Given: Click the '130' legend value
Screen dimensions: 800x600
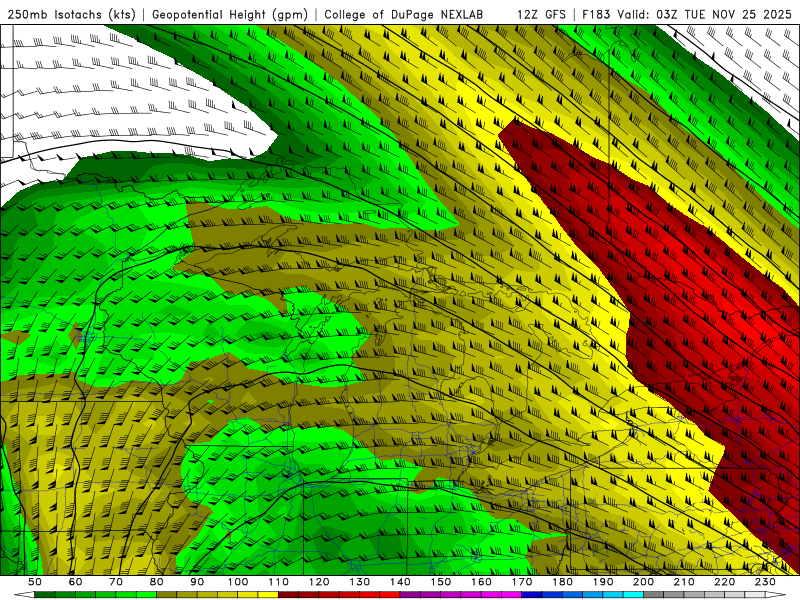Looking at the screenshot, I should pos(360,582).
